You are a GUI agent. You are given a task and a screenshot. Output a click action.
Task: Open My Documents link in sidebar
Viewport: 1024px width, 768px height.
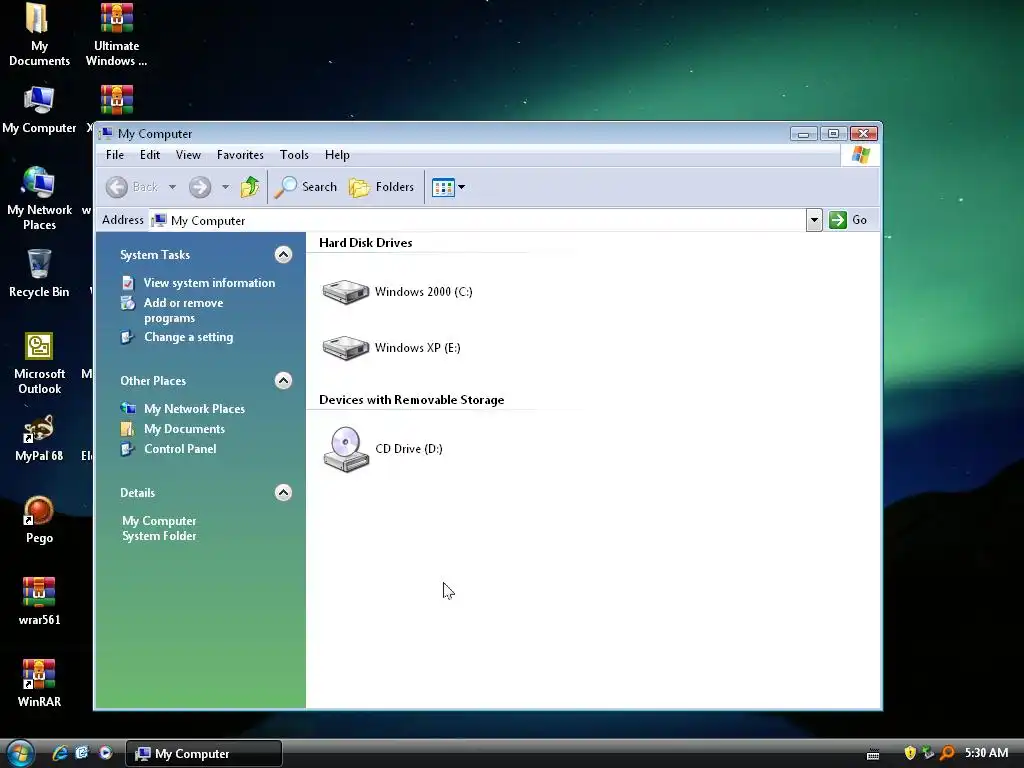pos(184,429)
